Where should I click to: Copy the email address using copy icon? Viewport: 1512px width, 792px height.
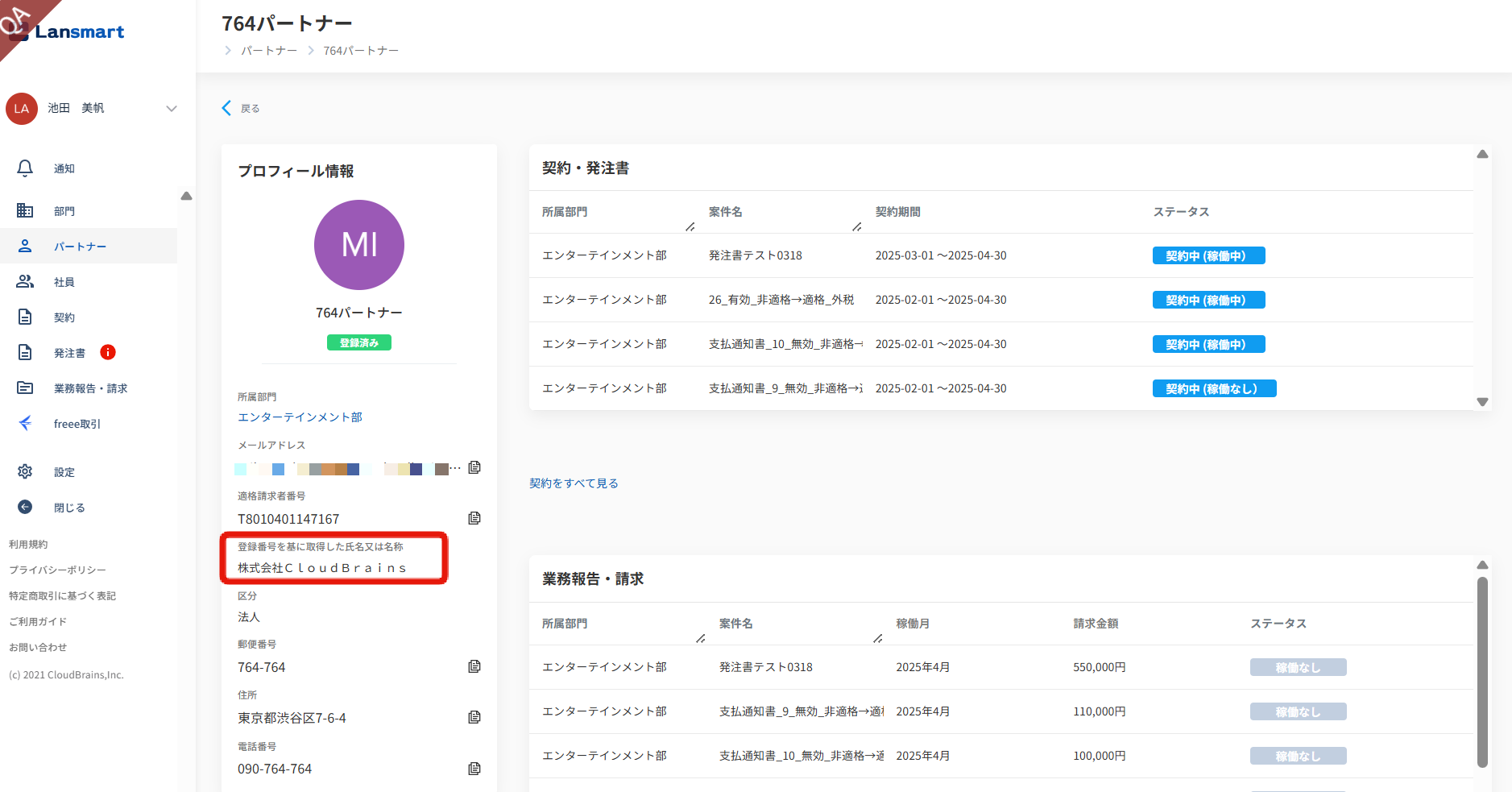click(474, 467)
